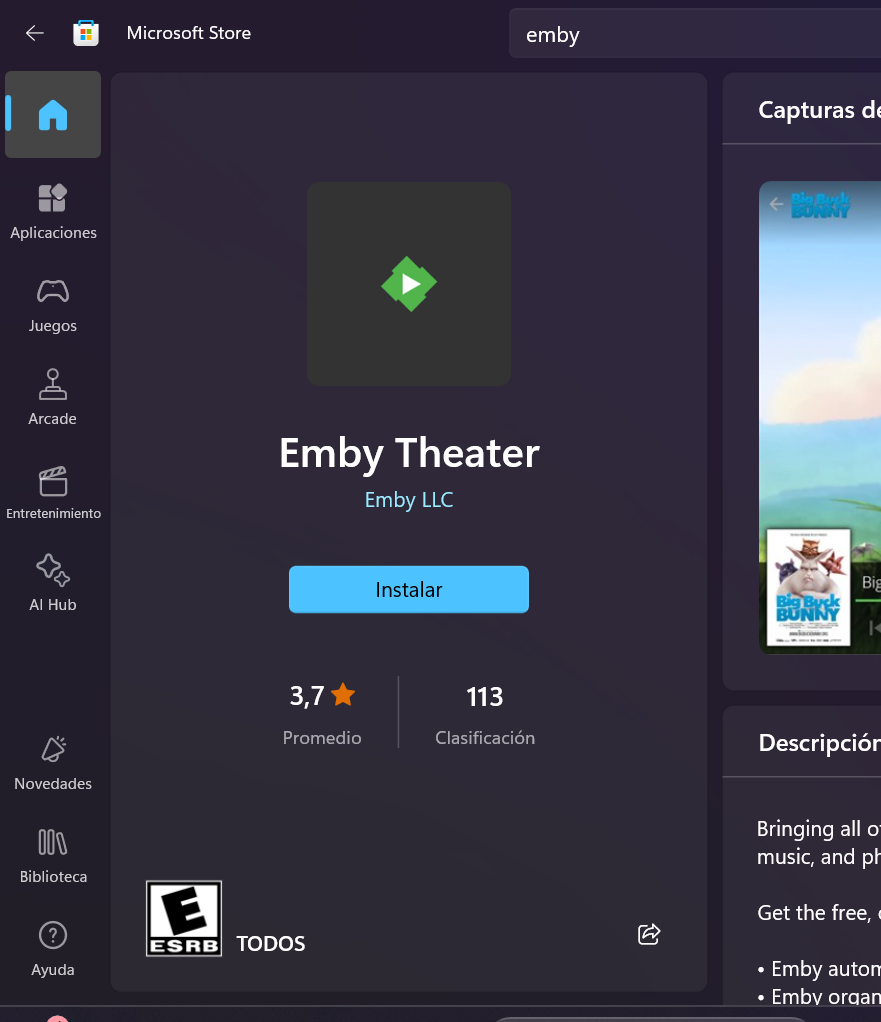Open the Home page in sidebar

point(53,115)
